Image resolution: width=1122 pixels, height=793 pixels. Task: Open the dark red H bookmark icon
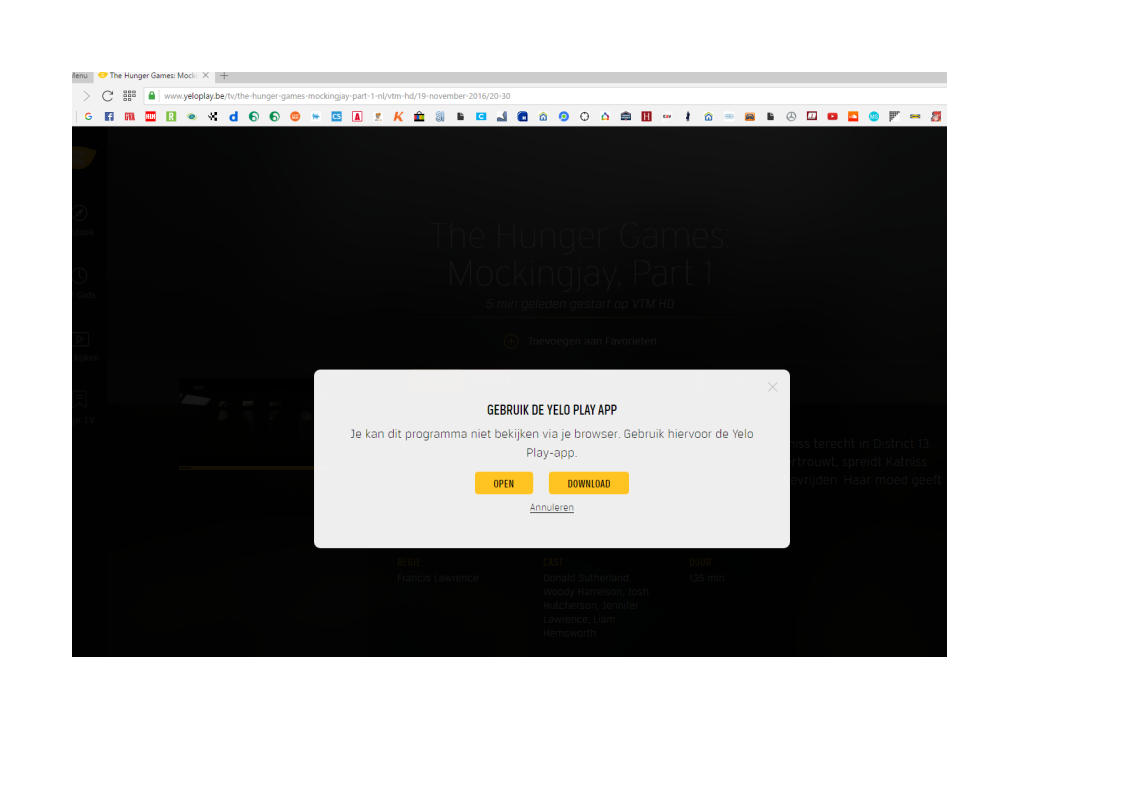point(646,117)
